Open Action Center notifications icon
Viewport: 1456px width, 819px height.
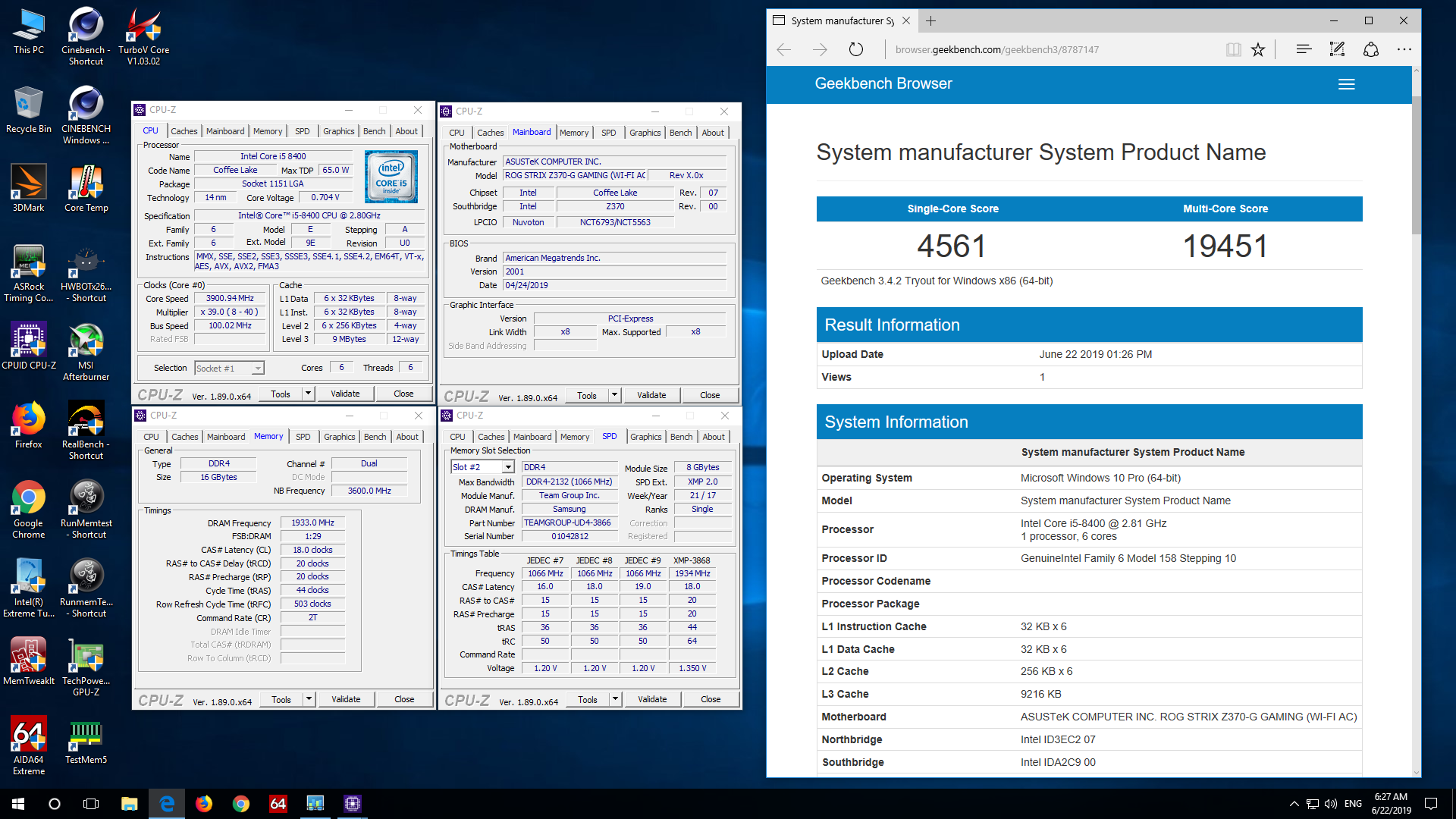(1431, 804)
